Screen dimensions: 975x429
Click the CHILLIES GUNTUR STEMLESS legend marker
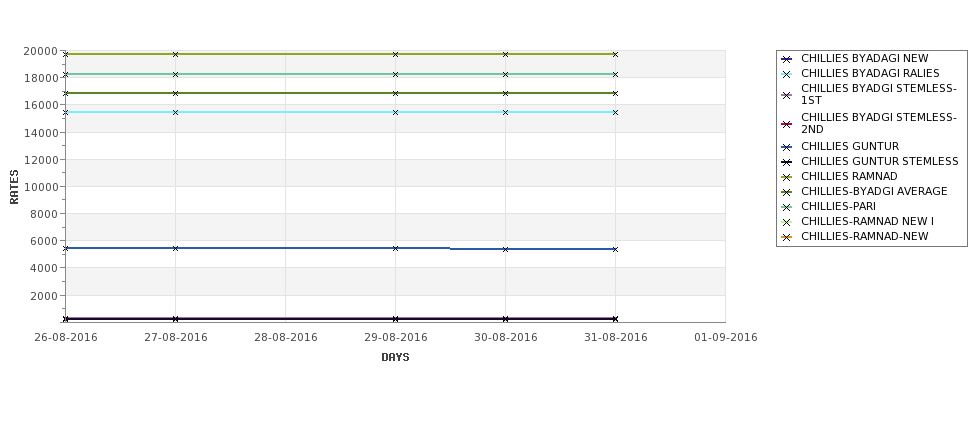pyautogui.click(x=787, y=162)
